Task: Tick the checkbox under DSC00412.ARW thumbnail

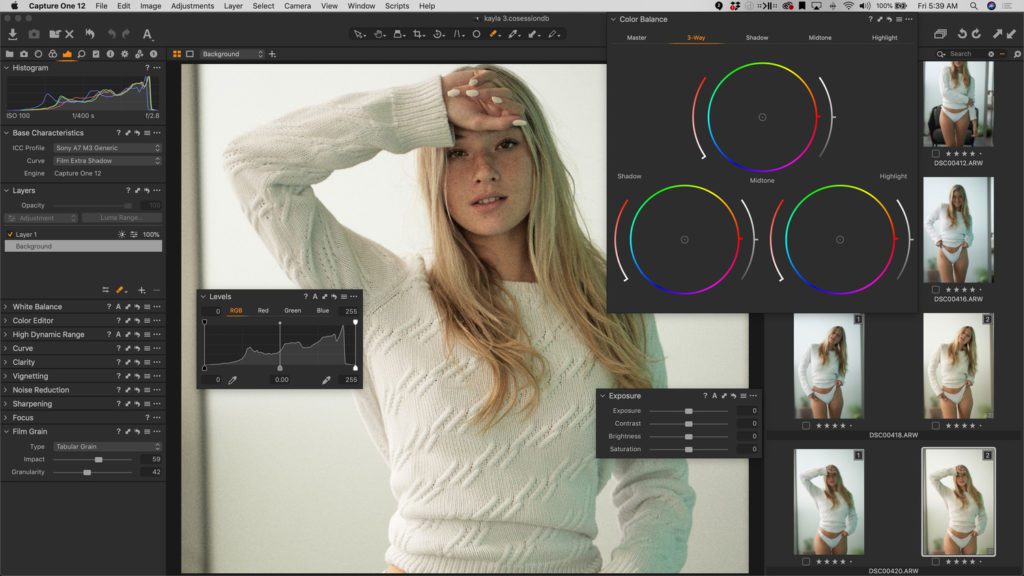Action: 936,154
